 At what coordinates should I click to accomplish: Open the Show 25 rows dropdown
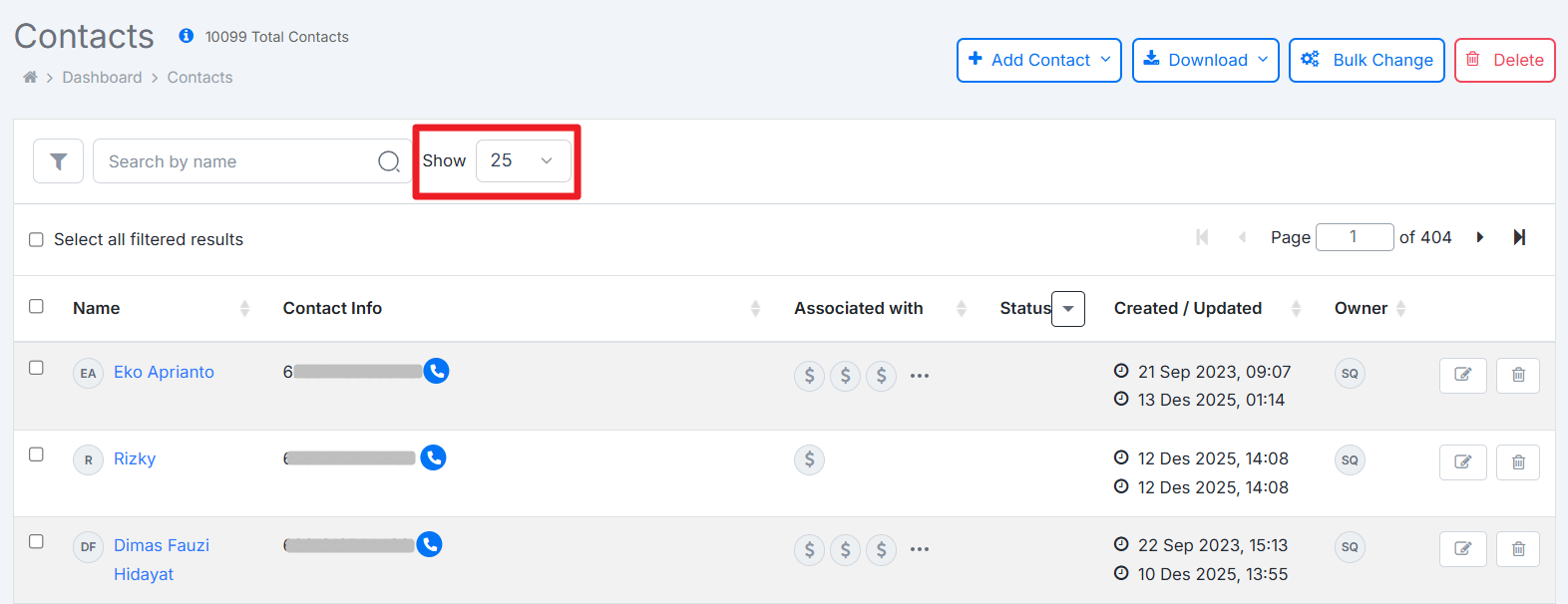523,160
